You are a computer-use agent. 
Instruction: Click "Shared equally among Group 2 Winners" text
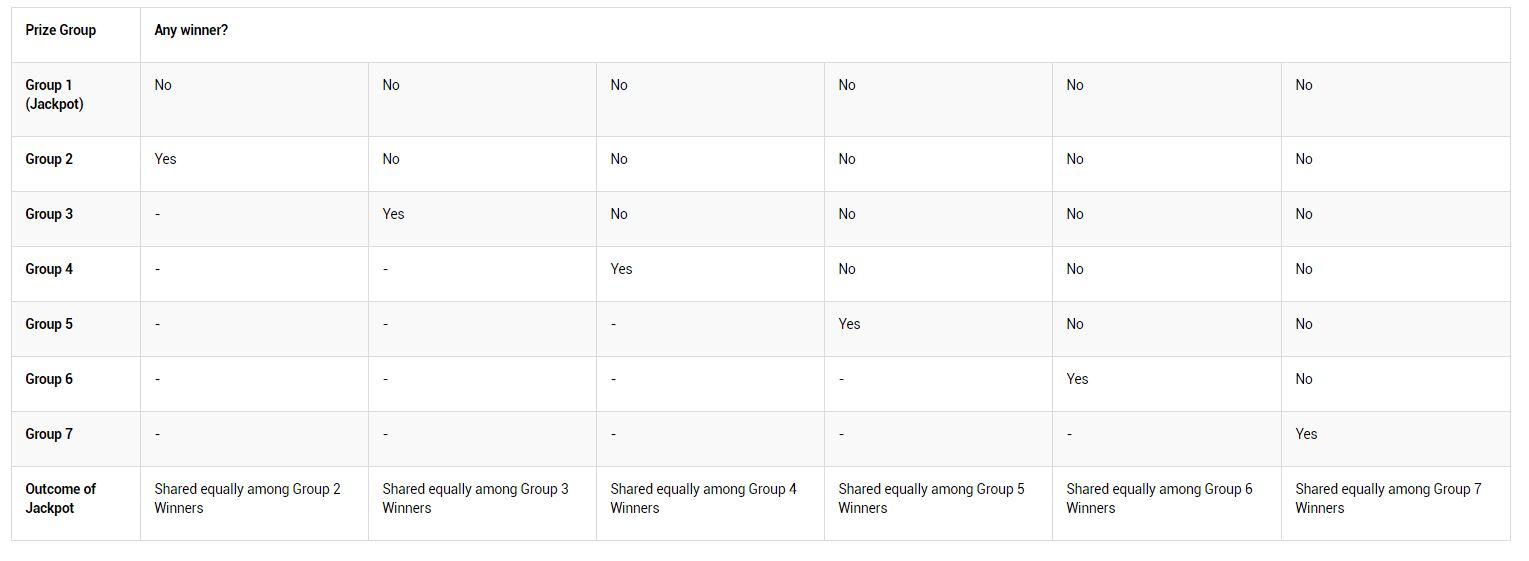click(247, 498)
